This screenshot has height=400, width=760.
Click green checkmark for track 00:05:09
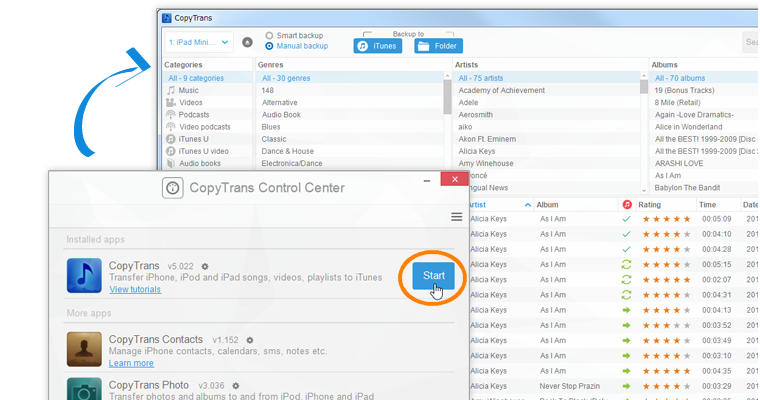(x=626, y=219)
